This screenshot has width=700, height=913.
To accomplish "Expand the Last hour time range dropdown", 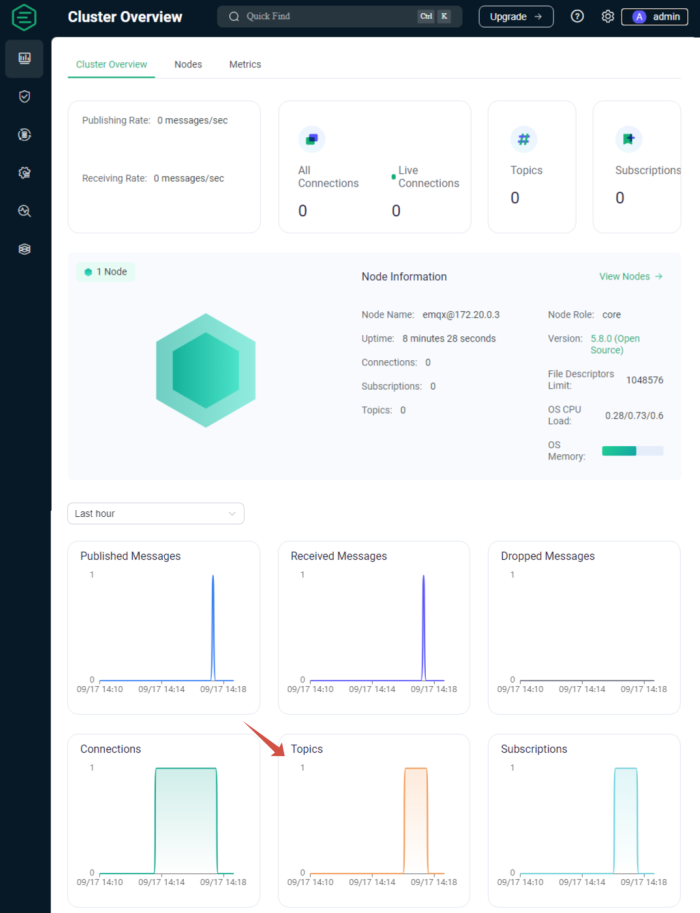I will click(x=155, y=513).
